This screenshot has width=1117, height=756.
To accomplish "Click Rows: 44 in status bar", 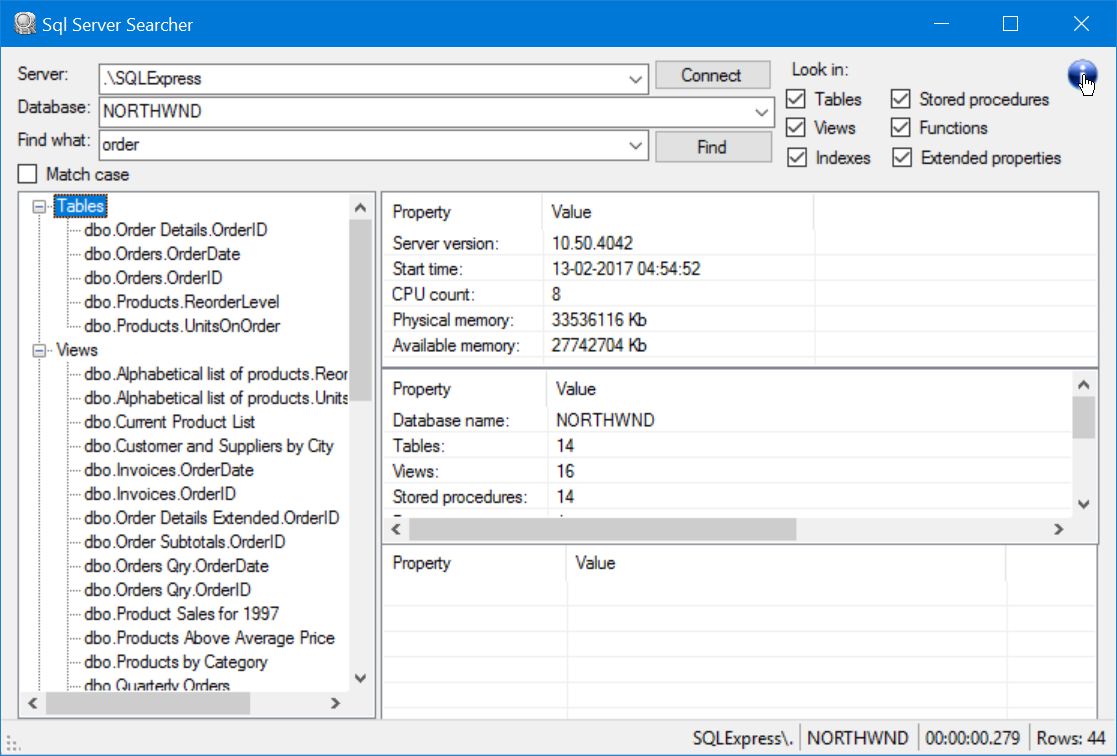I will pos(1071,738).
